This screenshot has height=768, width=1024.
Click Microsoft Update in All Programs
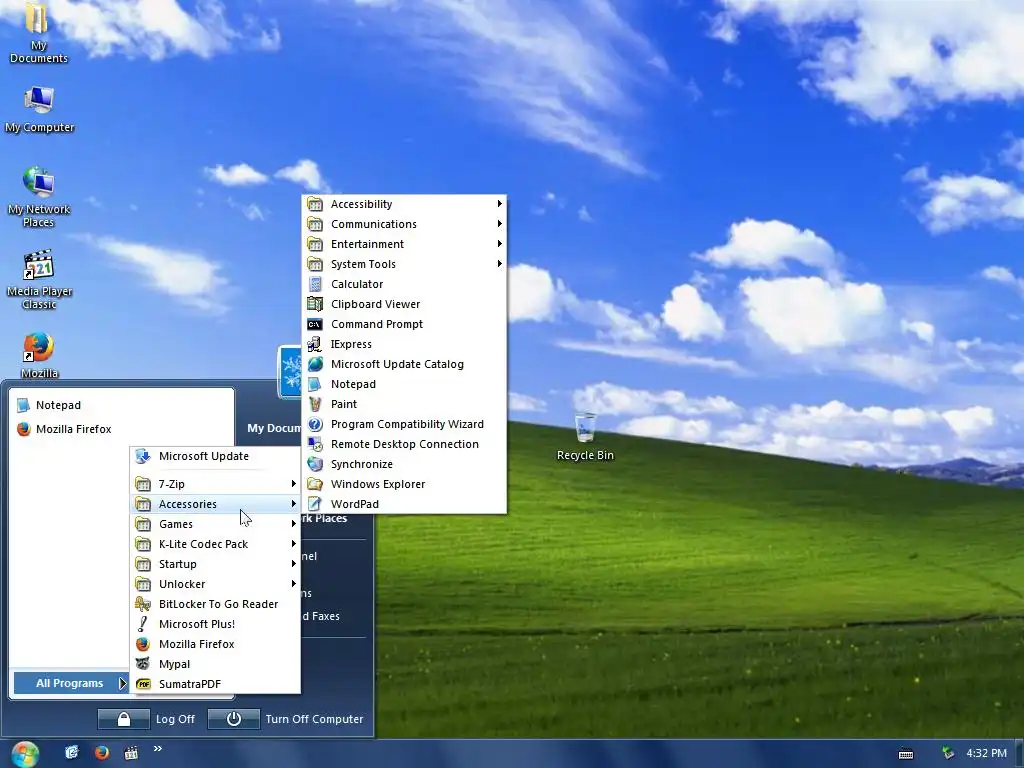[x=215, y=456]
